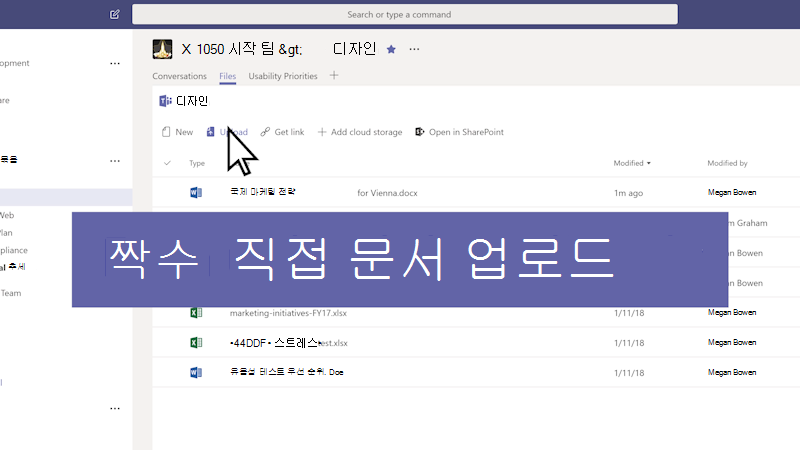Click Word icon in last file row
This screenshot has width=800, height=450.
[x=196, y=372]
